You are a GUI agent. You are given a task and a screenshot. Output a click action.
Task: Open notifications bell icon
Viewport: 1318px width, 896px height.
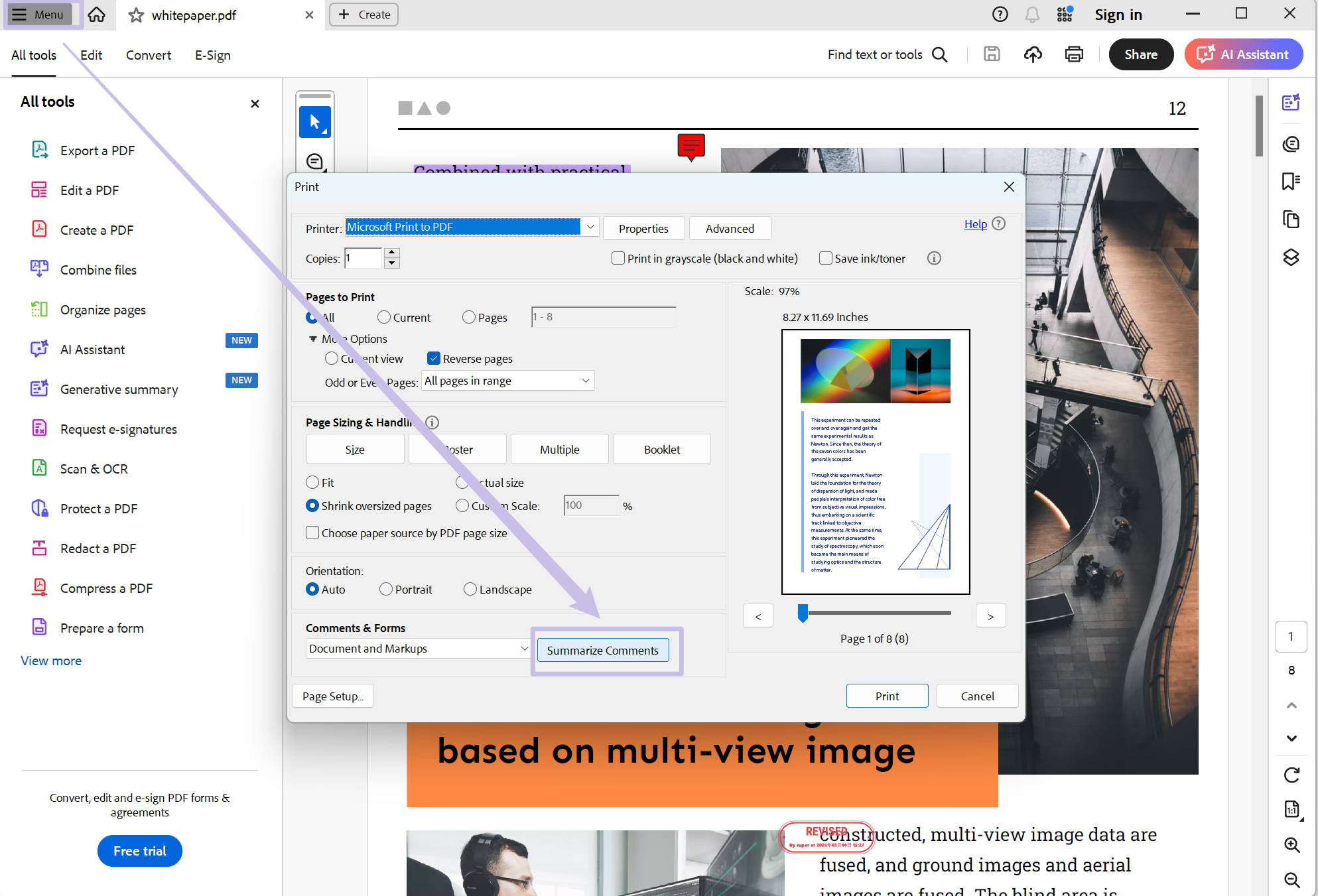1032,15
